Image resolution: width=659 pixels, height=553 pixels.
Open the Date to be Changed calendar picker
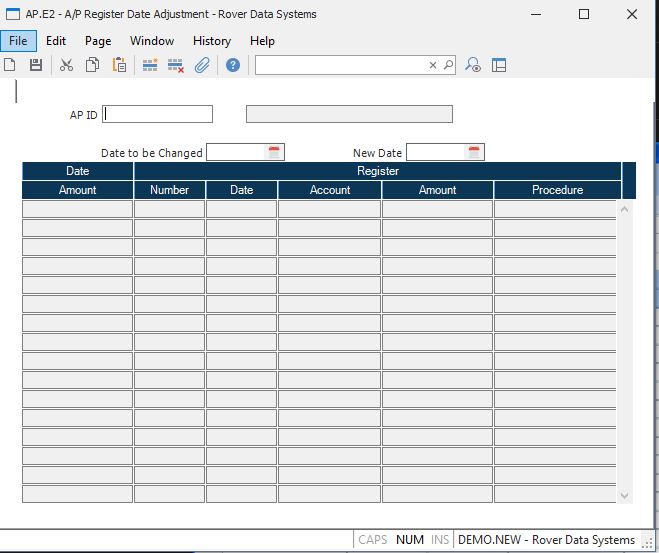[x=274, y=153]
